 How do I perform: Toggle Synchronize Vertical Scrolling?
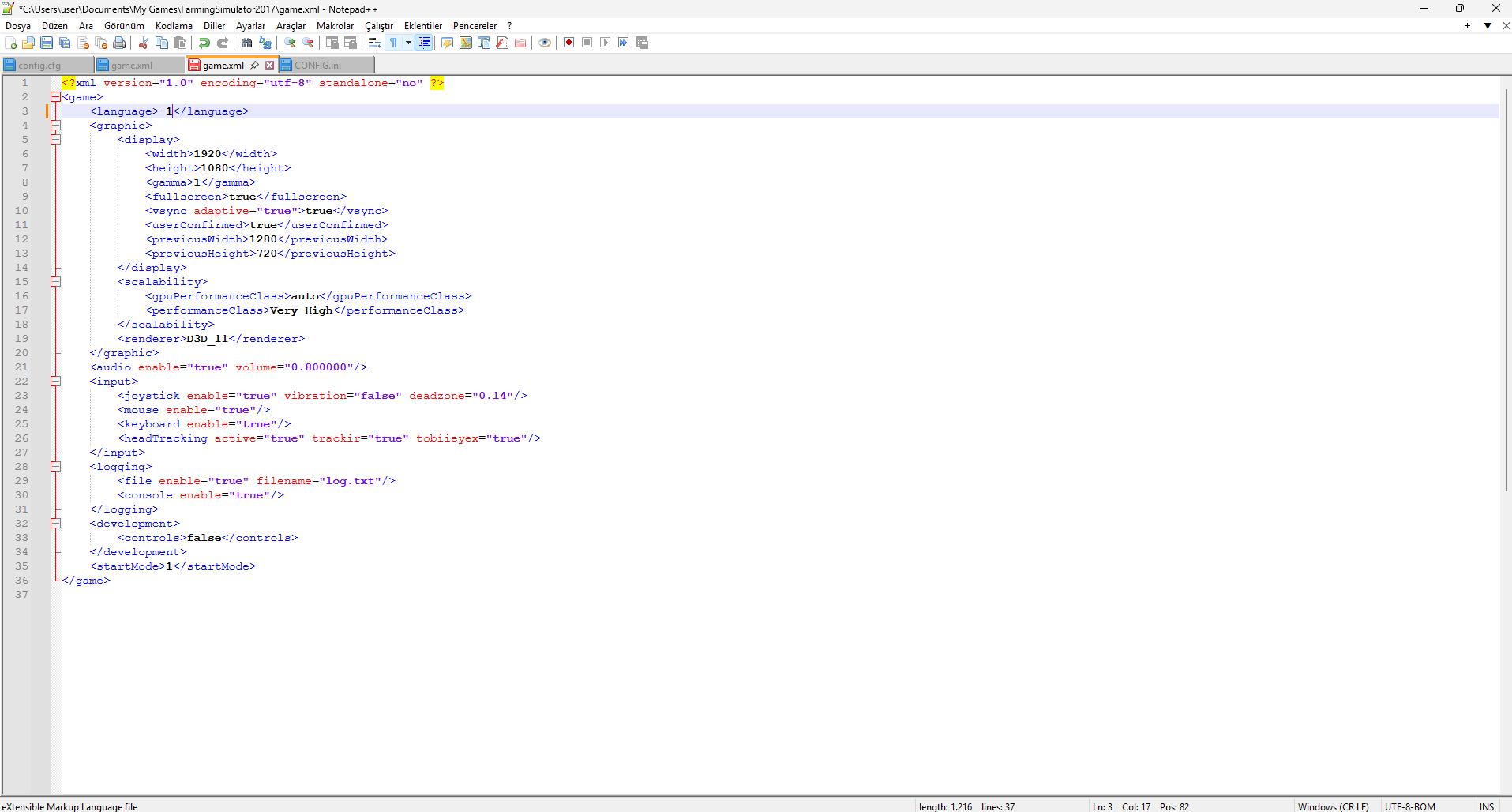pos(332,43)
